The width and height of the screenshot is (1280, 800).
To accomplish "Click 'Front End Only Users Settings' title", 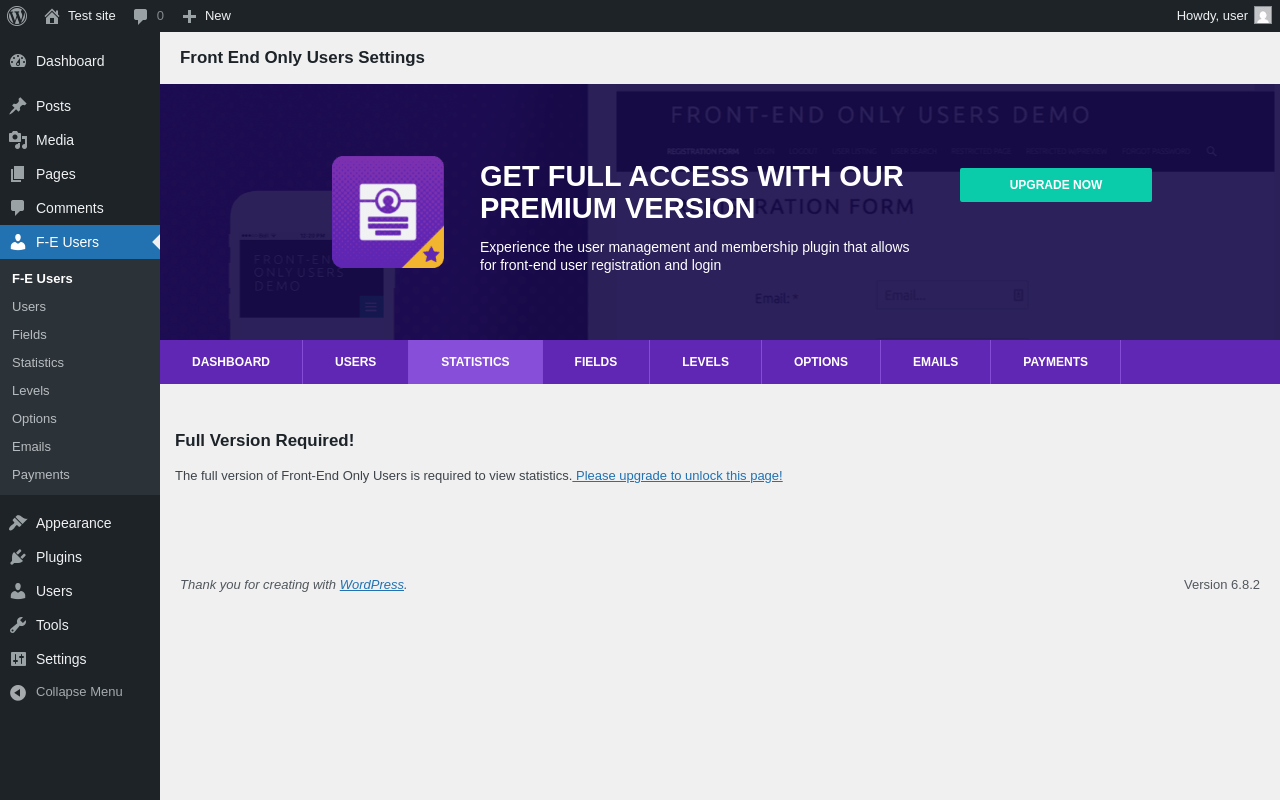I will tap(302, 58).
